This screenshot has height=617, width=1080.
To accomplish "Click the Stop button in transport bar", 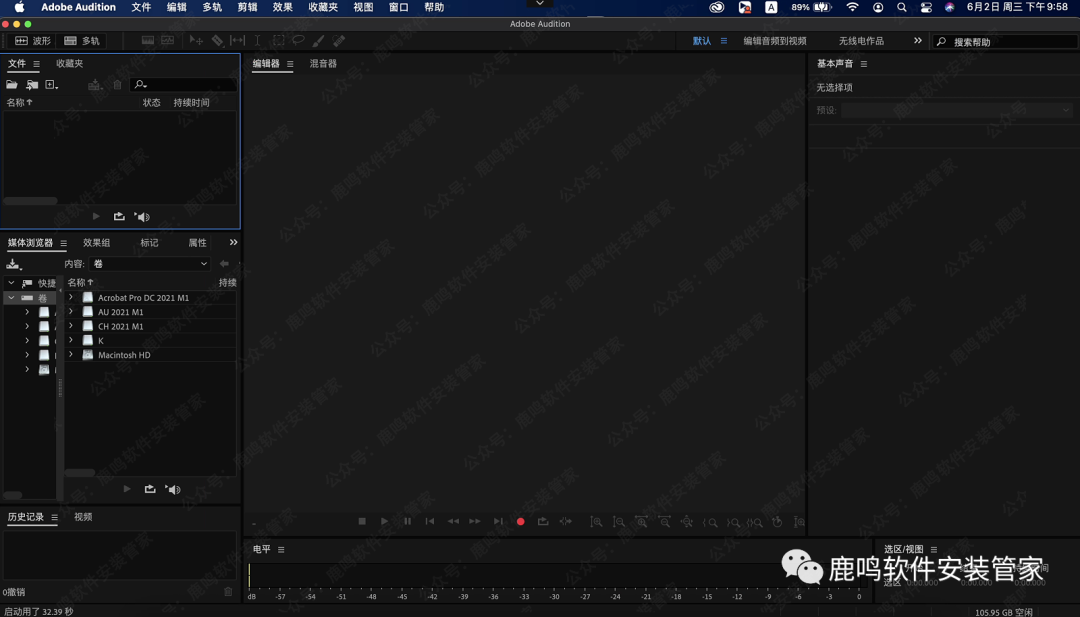I will point(362,521).
